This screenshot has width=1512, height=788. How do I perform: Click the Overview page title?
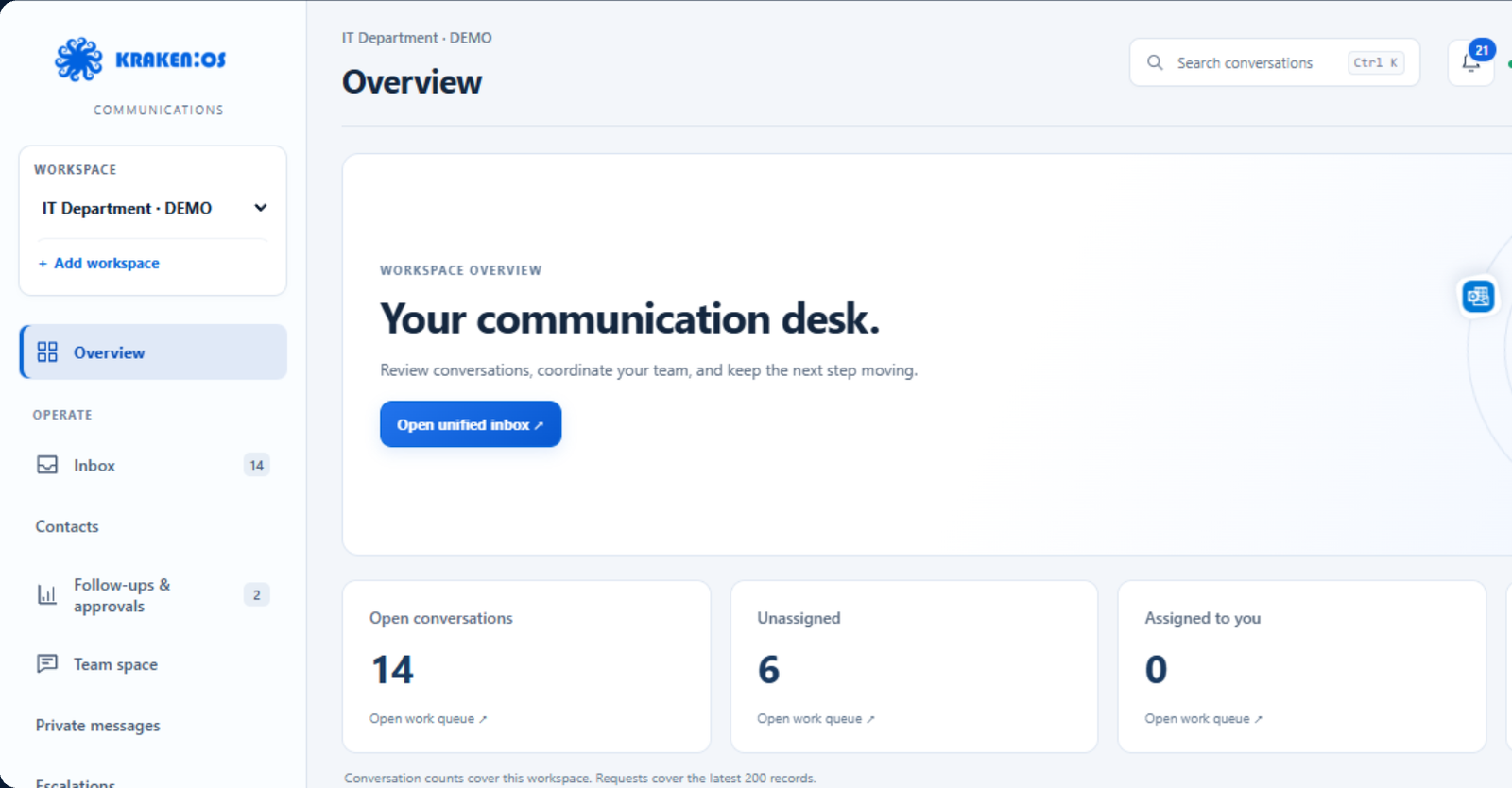pyautogui.click(x=412, y=82)
